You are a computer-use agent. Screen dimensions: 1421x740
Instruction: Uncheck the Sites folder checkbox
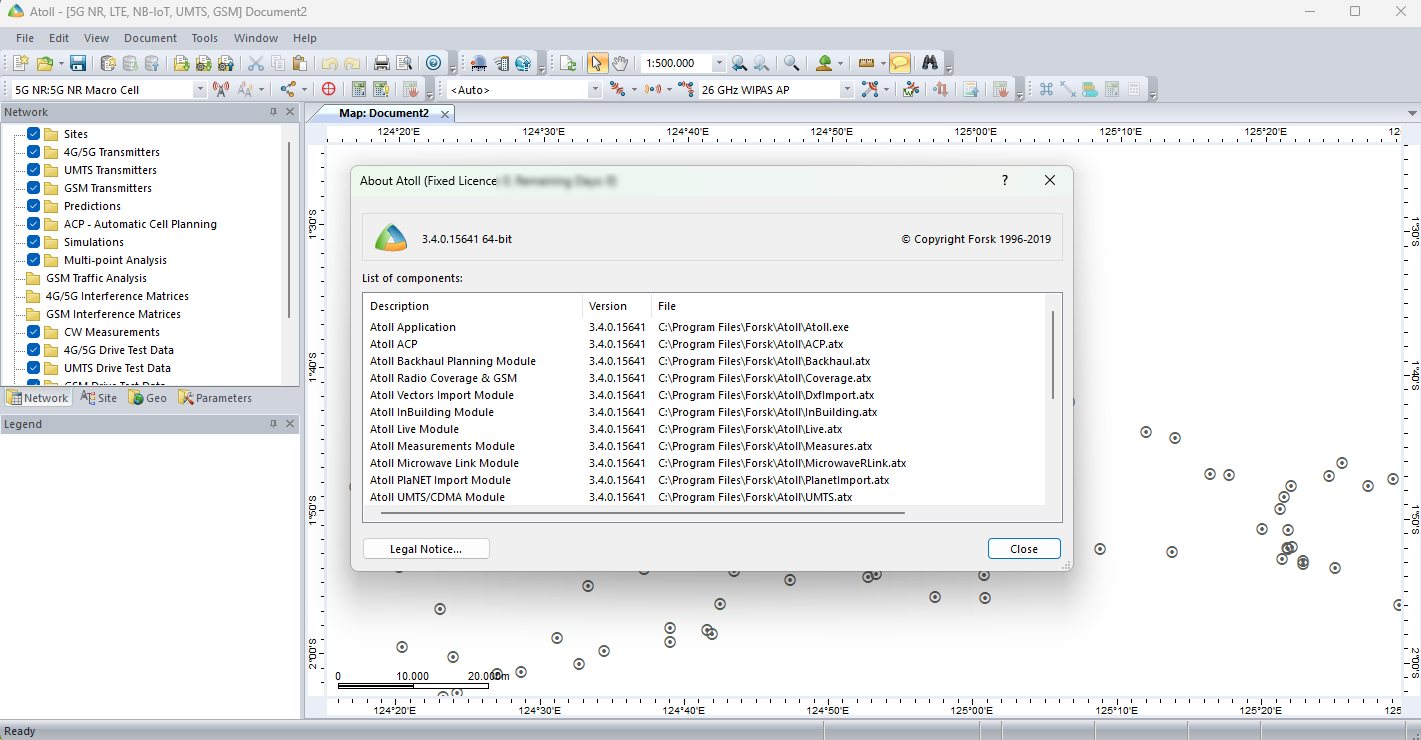coord(34,134)
